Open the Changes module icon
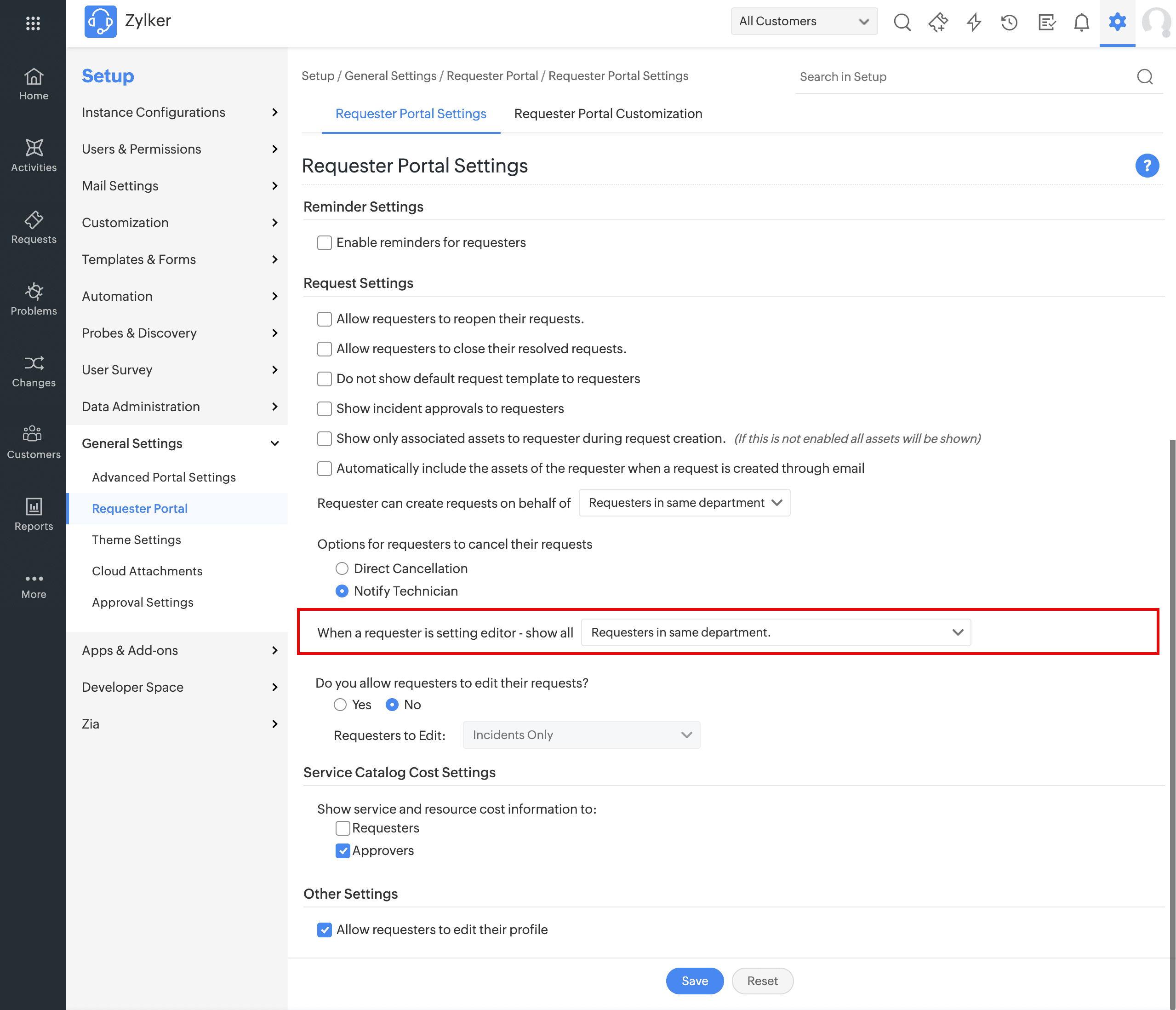This screenshot has height=1010, width=1176. point(34,371)
